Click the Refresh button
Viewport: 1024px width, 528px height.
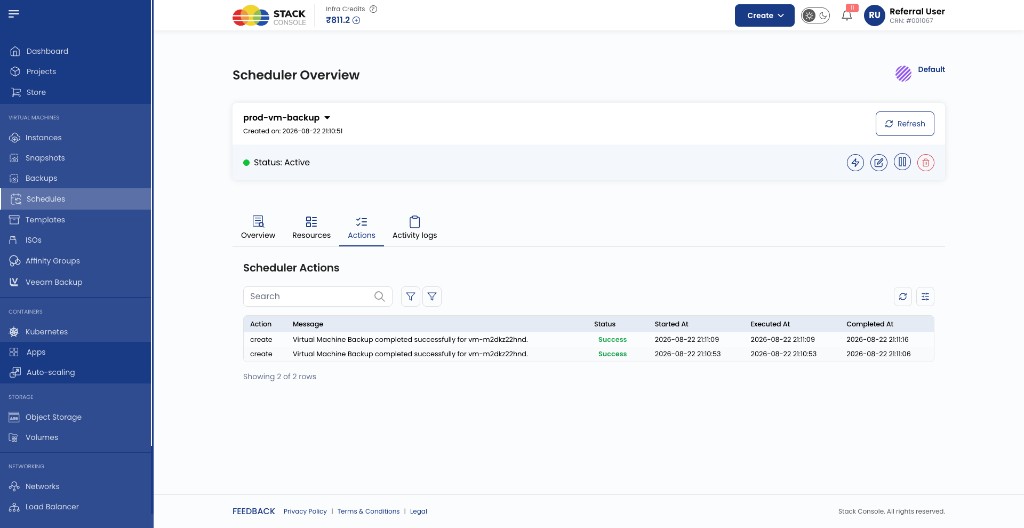[x=904, y=124]
